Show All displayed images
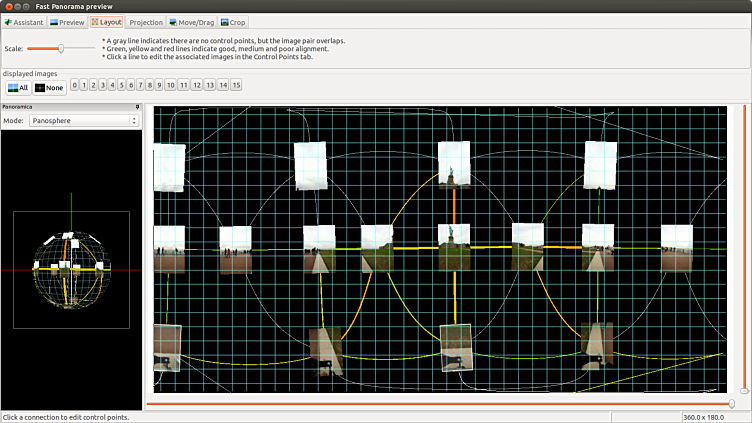This screenshot has height=423, width=752. pyautogui.click(x=18, y=87)
